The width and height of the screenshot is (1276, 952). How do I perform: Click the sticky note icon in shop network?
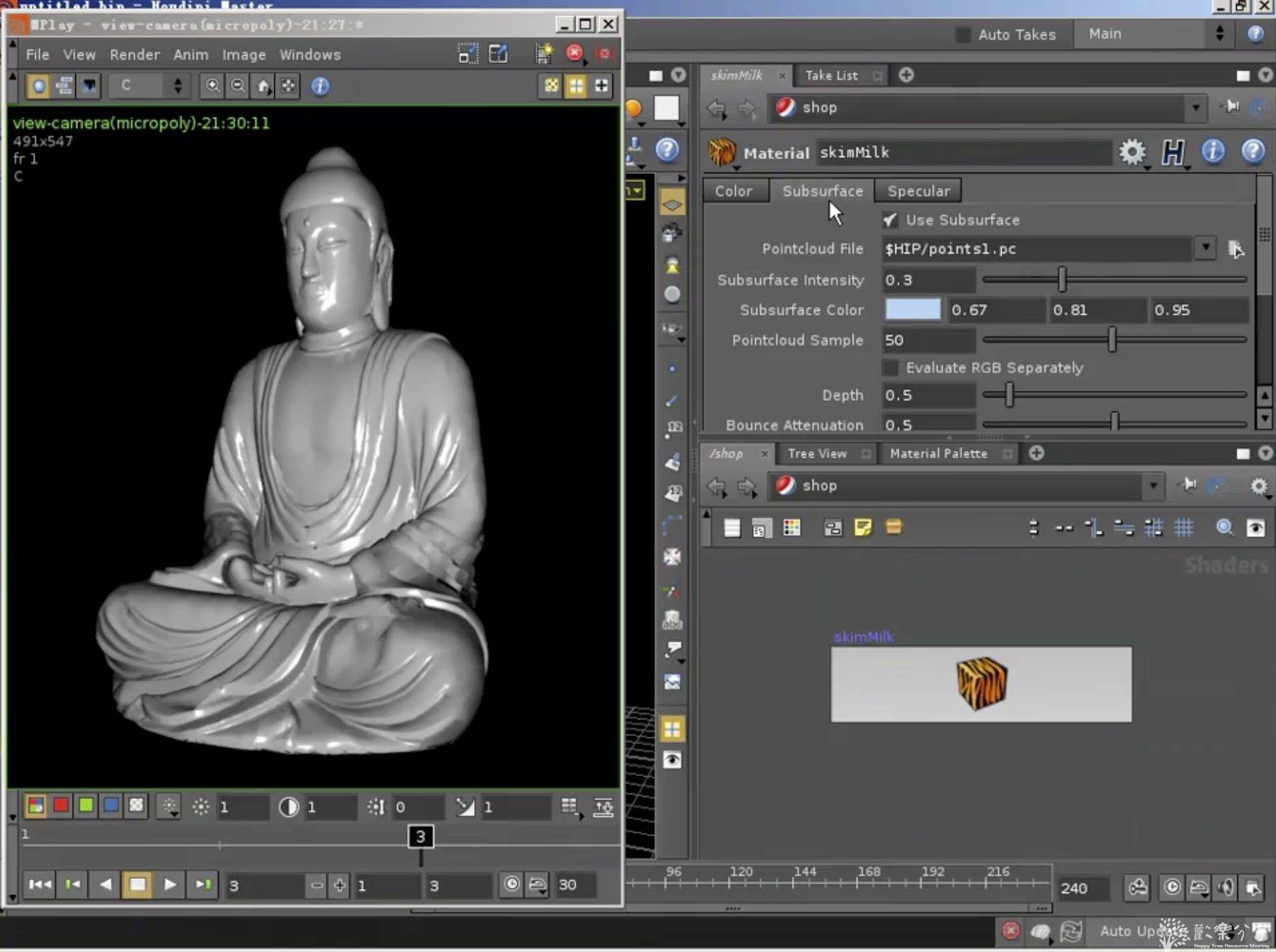coord(863,527)
